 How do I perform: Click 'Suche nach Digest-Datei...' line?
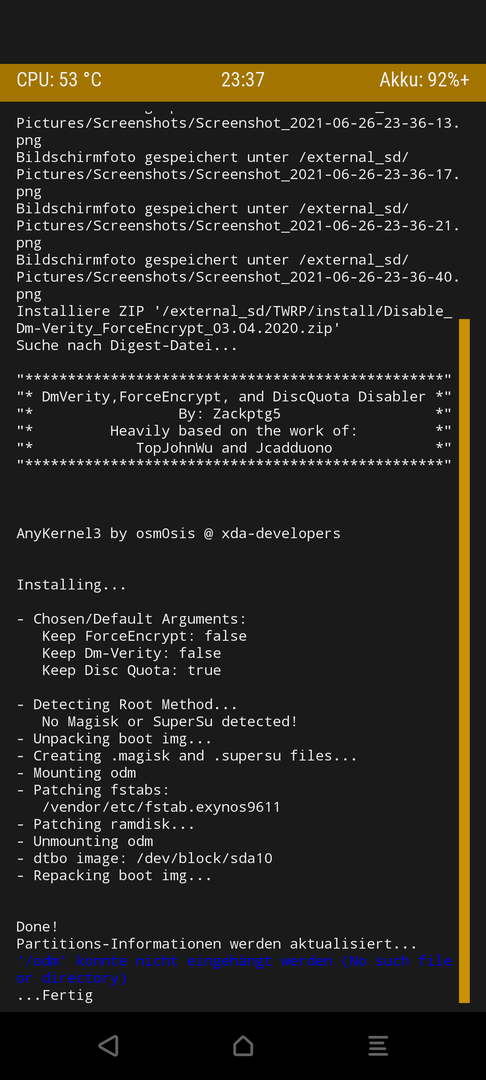[127, 345]
